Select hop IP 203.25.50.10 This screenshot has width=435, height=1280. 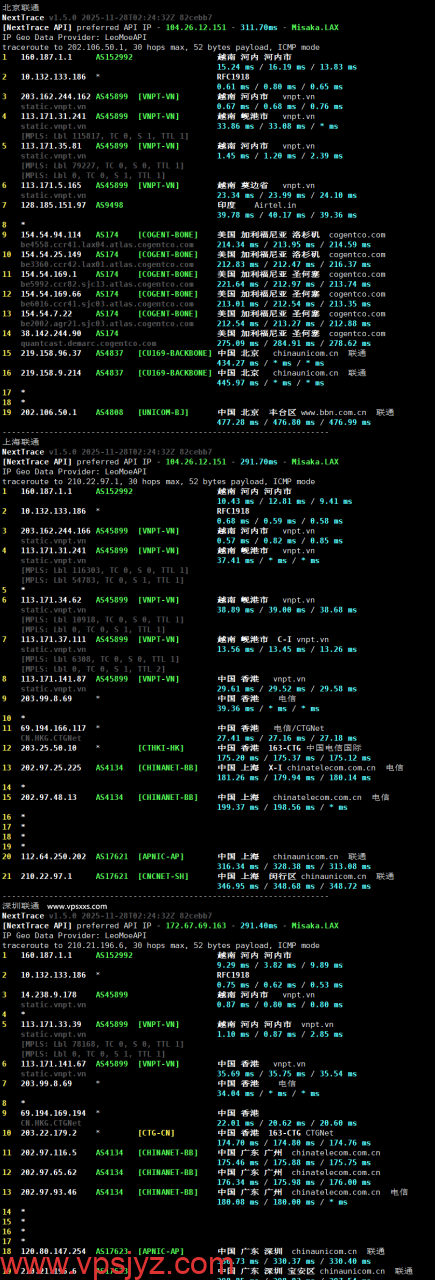click(x=49, y=748)
